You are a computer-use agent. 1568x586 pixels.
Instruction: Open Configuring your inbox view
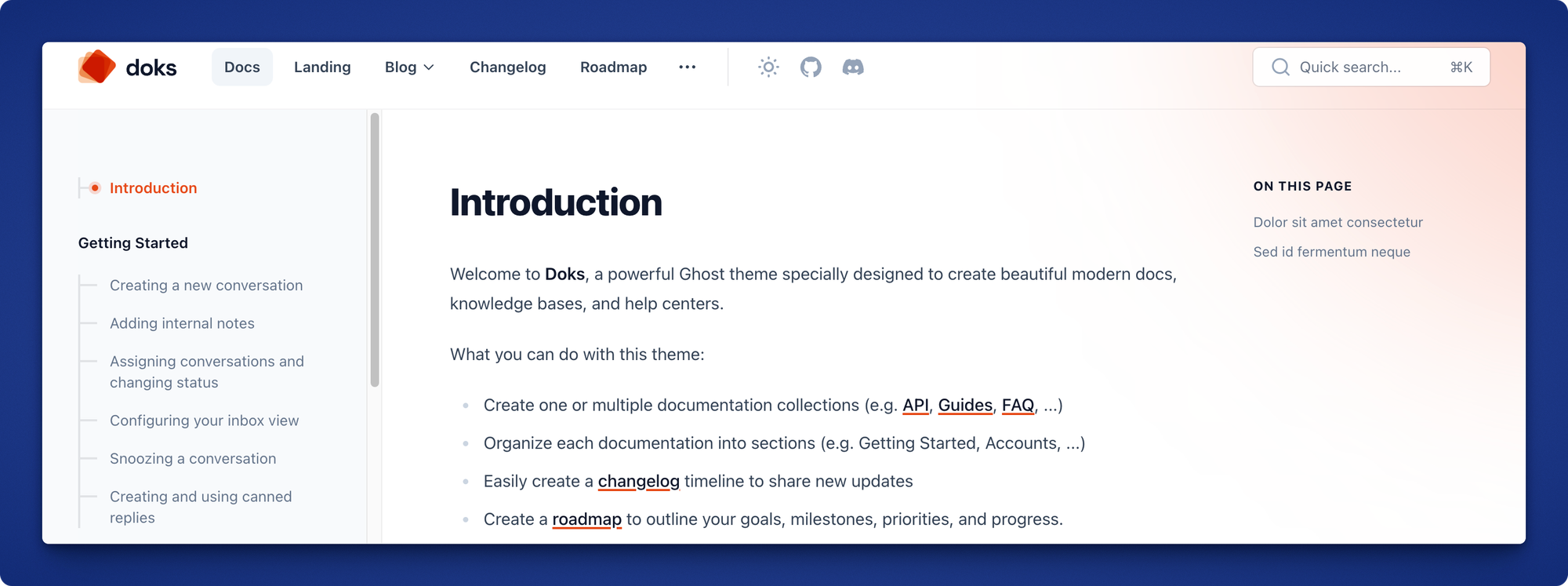pyautogui.click(x=205, y=420)
